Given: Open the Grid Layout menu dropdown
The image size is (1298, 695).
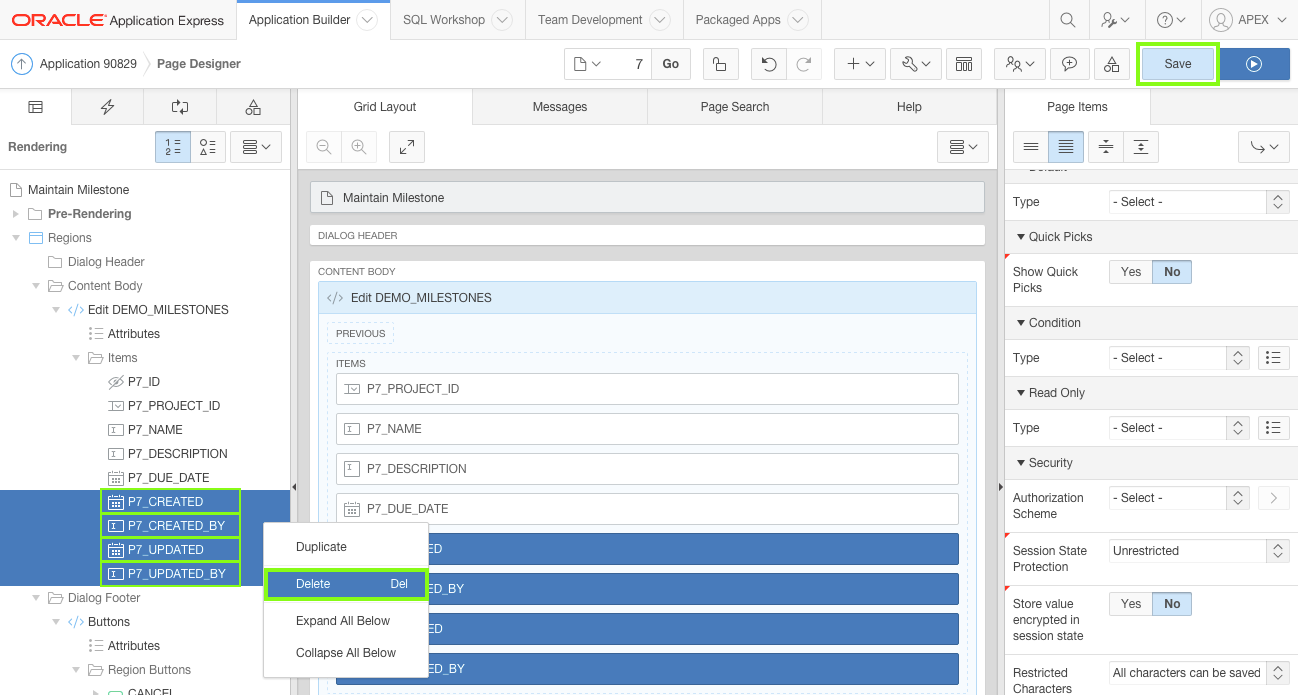Looking at the screenshot, I should tap(963, 147).
